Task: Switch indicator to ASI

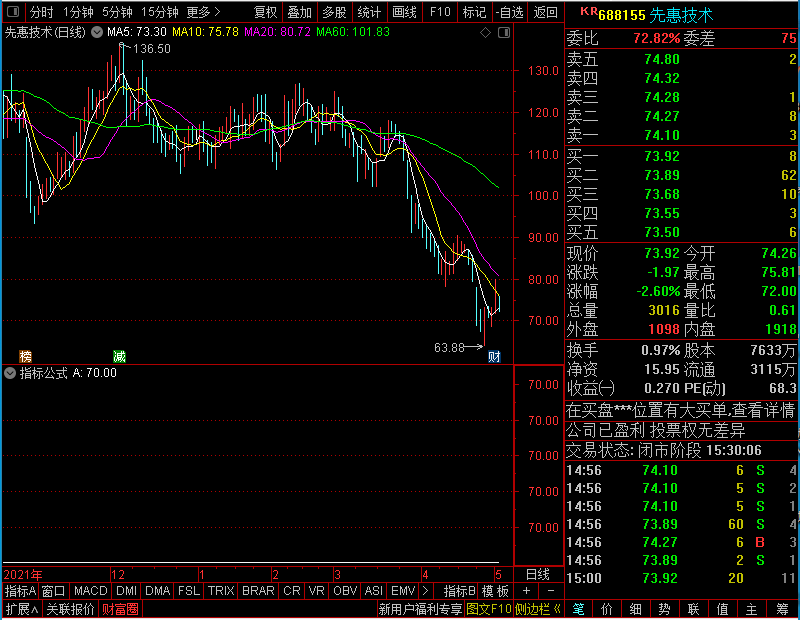Action: [x=373, y=591]
